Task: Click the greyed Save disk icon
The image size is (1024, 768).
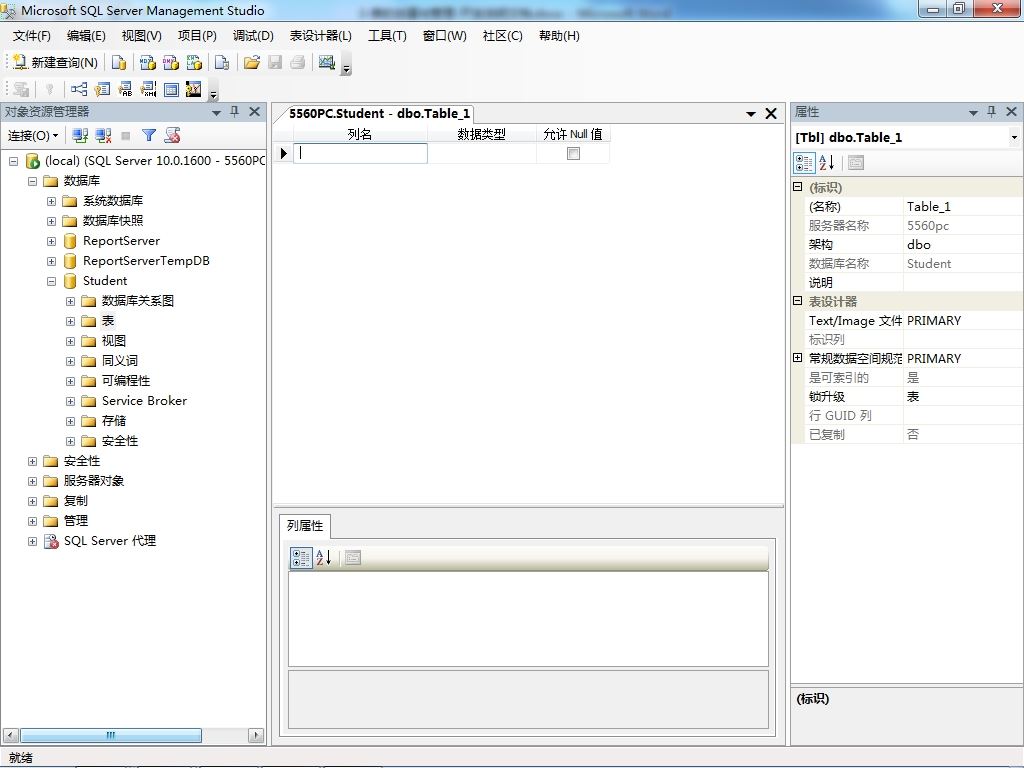Action: (275, 63)
